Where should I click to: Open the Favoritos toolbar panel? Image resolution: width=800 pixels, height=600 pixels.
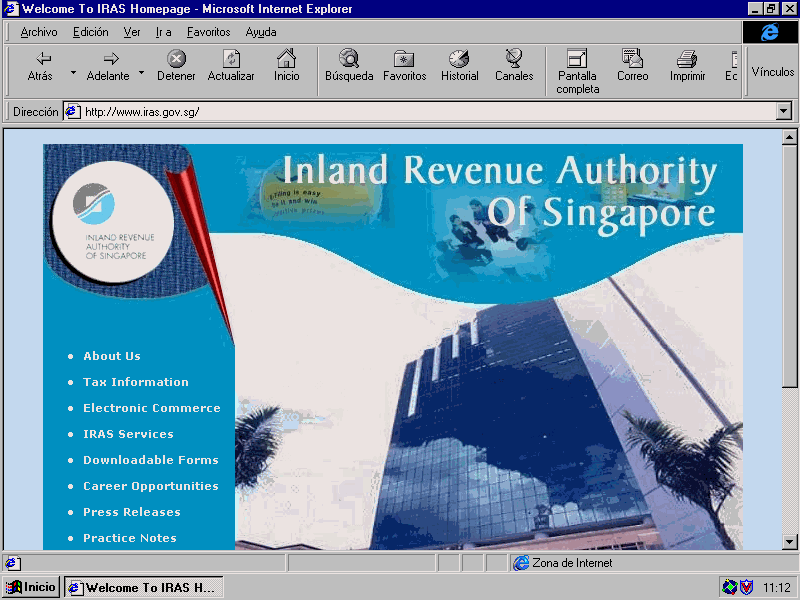click(405, 66)
